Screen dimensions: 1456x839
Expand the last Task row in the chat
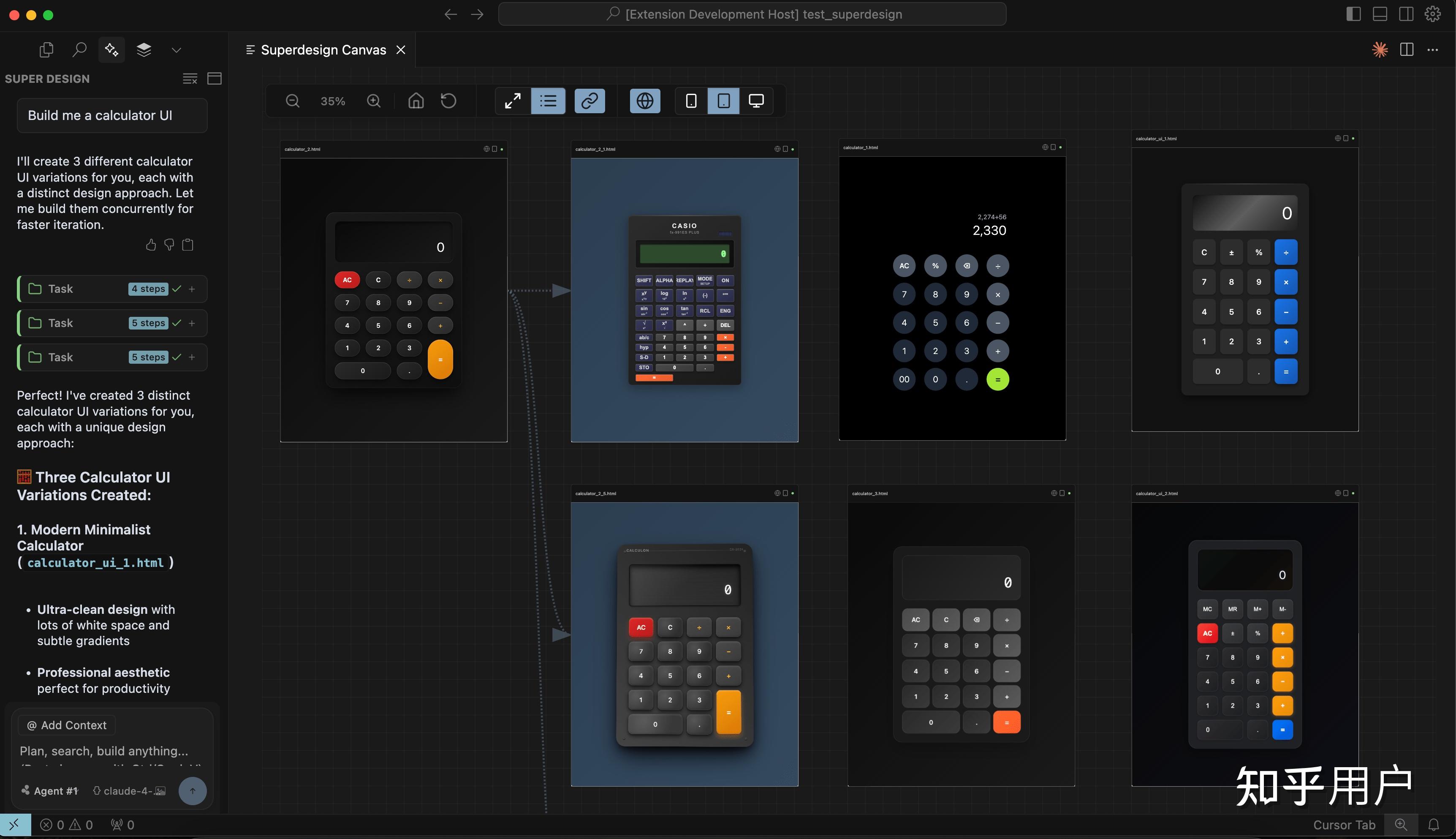pyautogui.click(x=112, y=357)
